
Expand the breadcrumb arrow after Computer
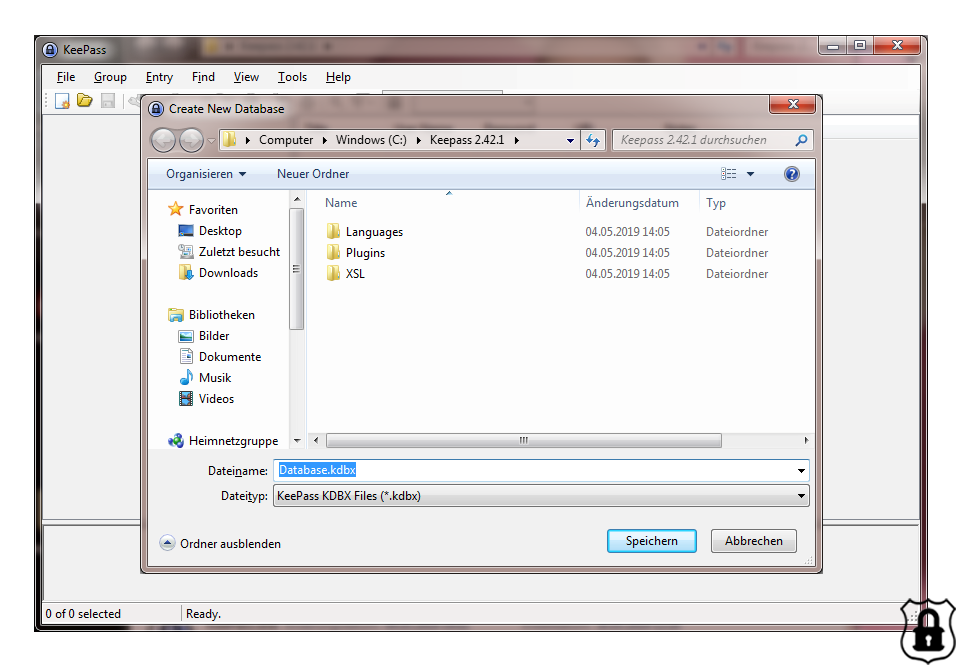coord(325,141)
